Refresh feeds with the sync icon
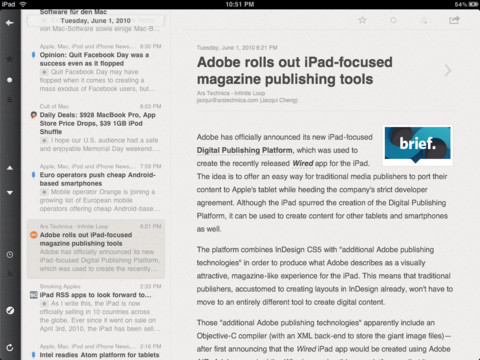Screen dimensions: 480x360 [x=10, y=347]
